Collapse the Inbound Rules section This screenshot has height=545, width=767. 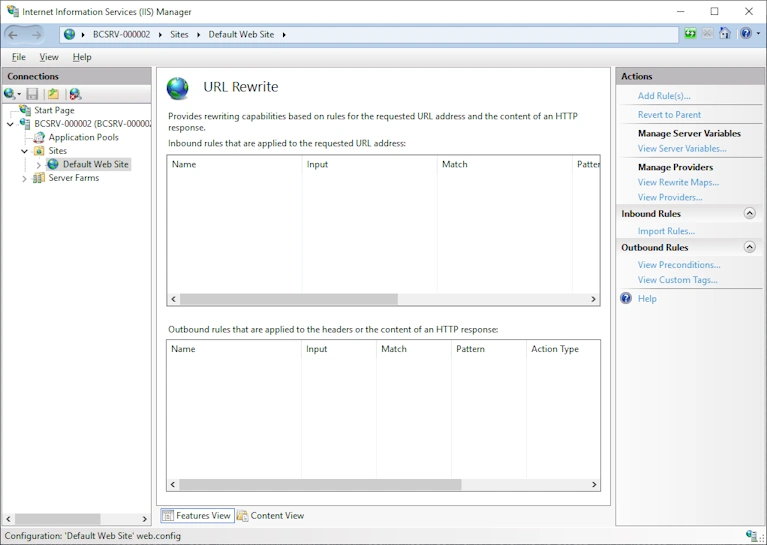click(x=749, y=213)
